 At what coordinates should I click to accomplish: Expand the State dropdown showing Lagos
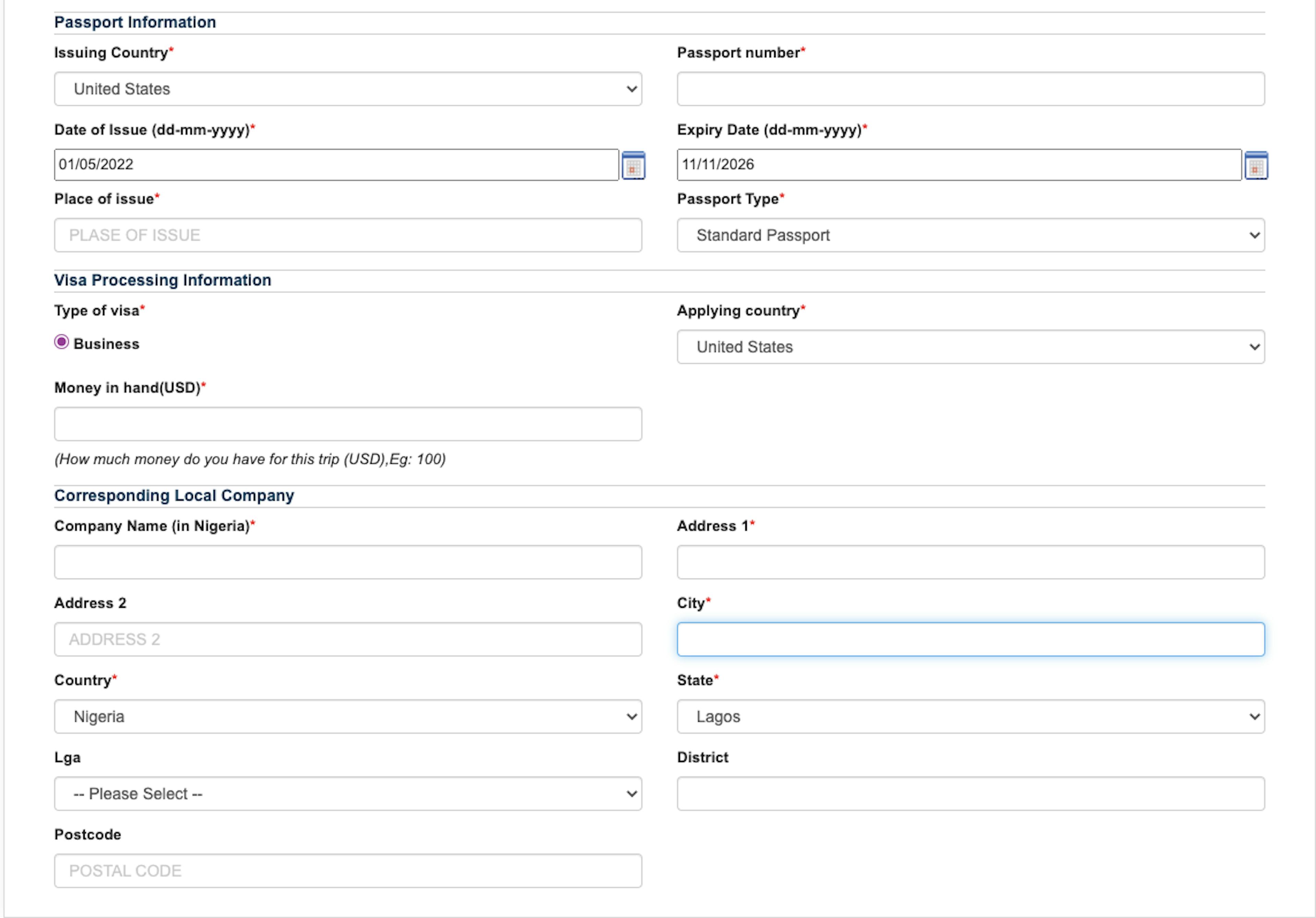pos(970,717)
